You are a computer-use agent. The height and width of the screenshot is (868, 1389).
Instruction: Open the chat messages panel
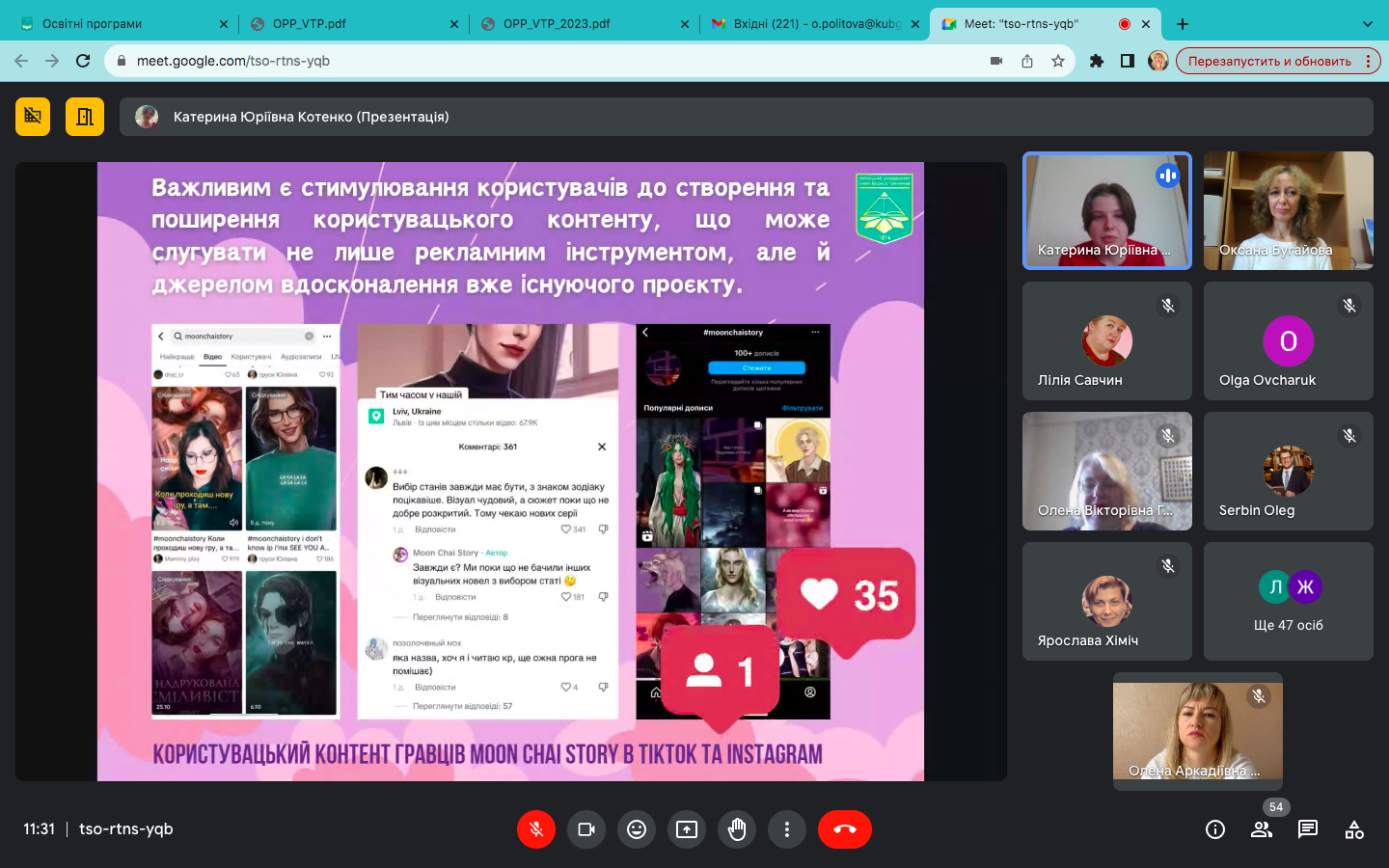(1308, 829)
